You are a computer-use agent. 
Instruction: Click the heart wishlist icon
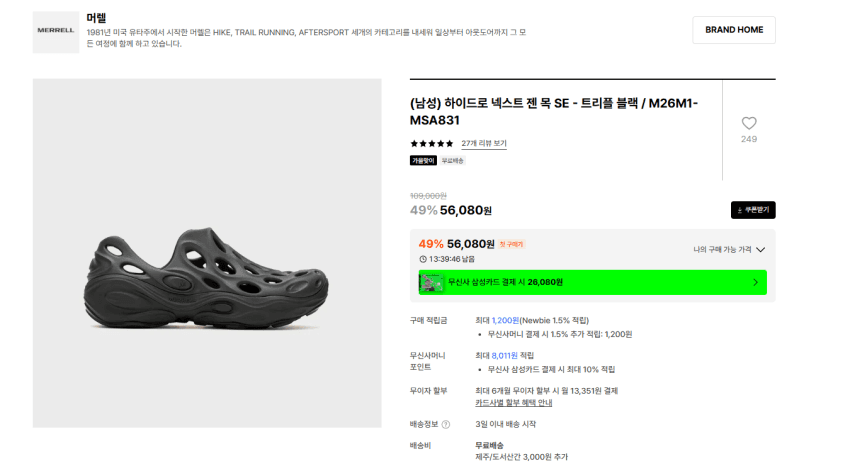(x=749, y=123)
